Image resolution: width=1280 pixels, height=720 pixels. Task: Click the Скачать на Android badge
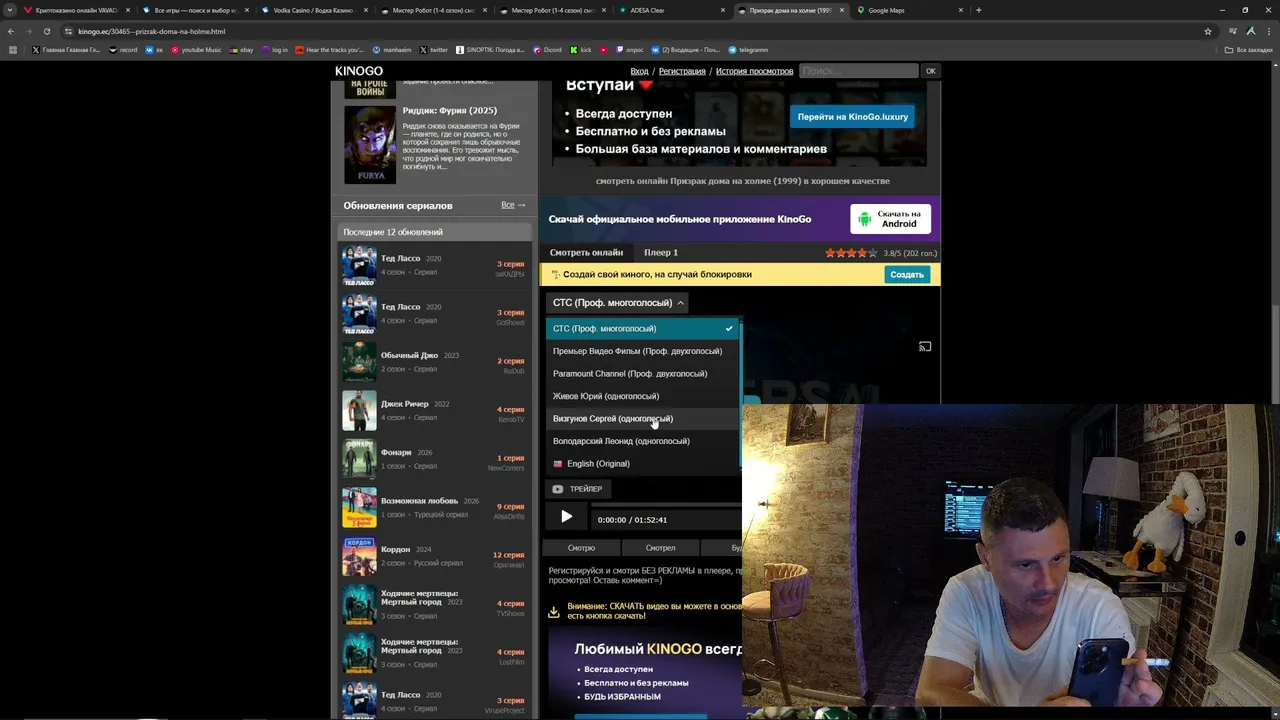(890, 219)
